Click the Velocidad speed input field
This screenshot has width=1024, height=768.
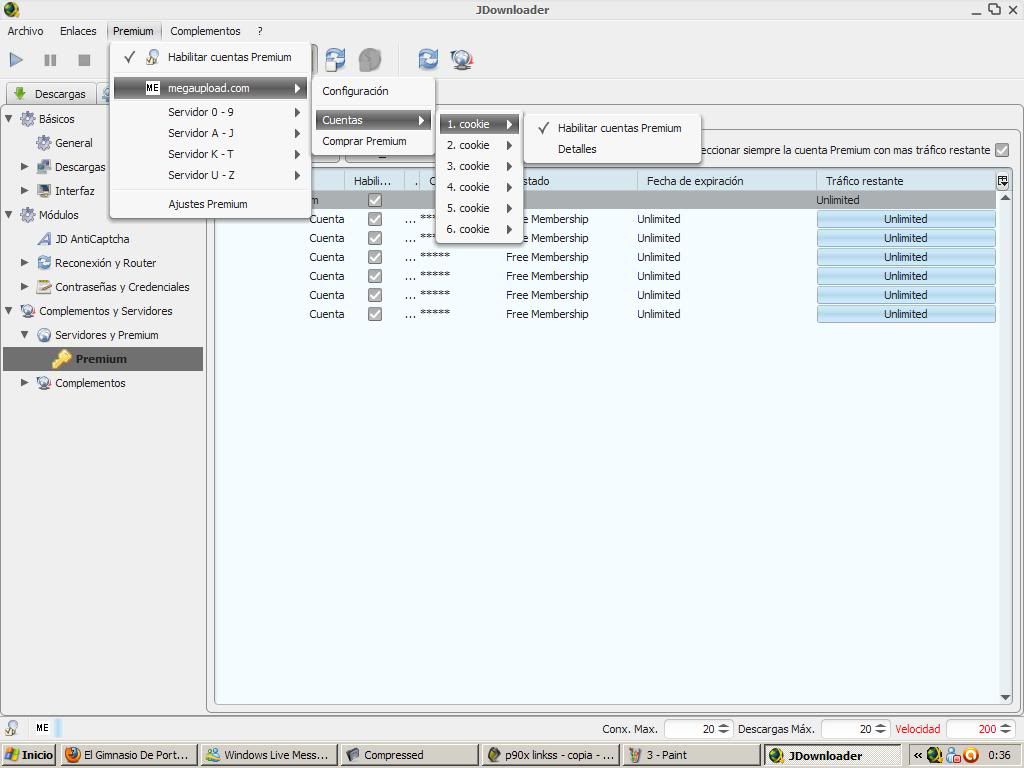pos(972,729)
